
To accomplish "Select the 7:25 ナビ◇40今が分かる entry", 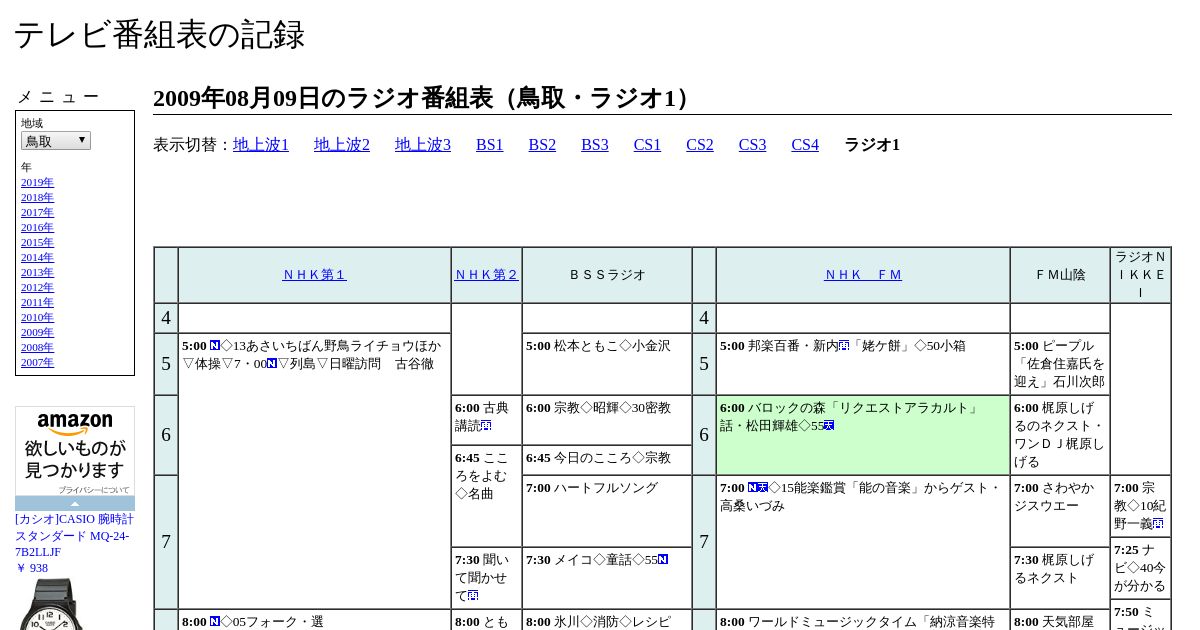I will pyautogui.click(x=1141, y=568).
